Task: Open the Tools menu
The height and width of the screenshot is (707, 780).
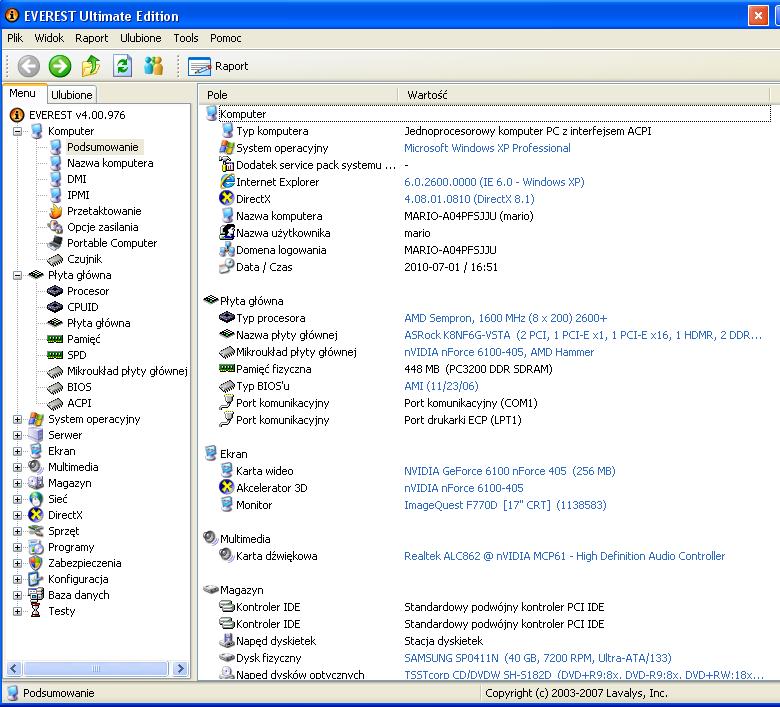Action: click(x=186, y=38)
